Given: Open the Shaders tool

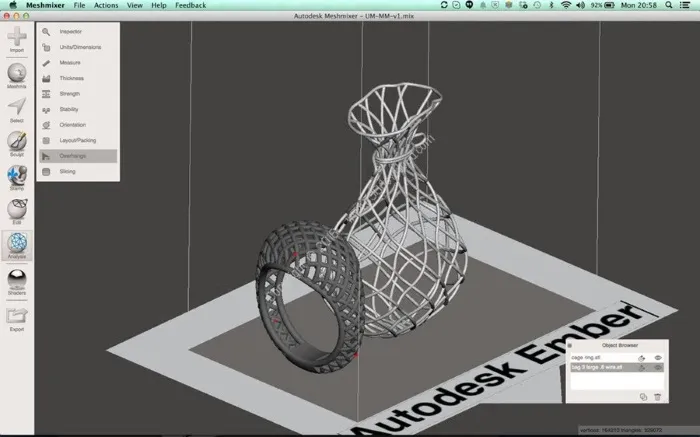Looking at the screenshot, I should click(x=17, y=282).
